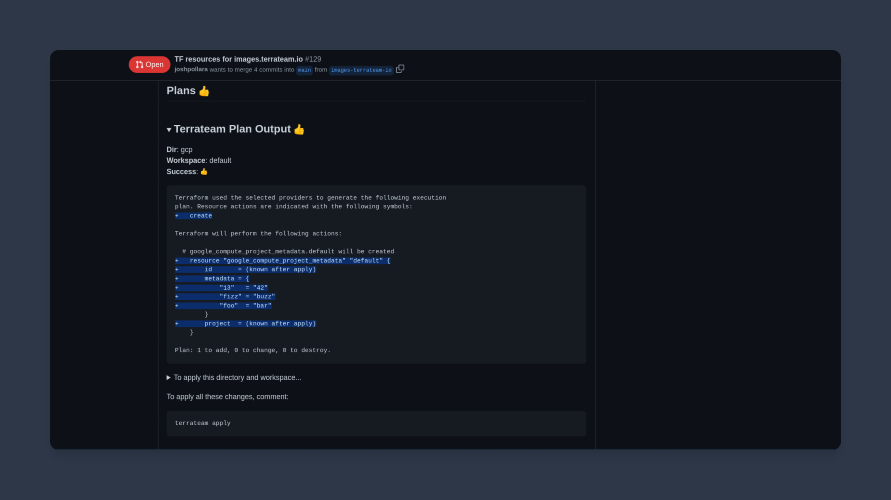The width and height of the screenshot is (891, 500).
Task: Click the Plans heading
Action: (181, 90)
